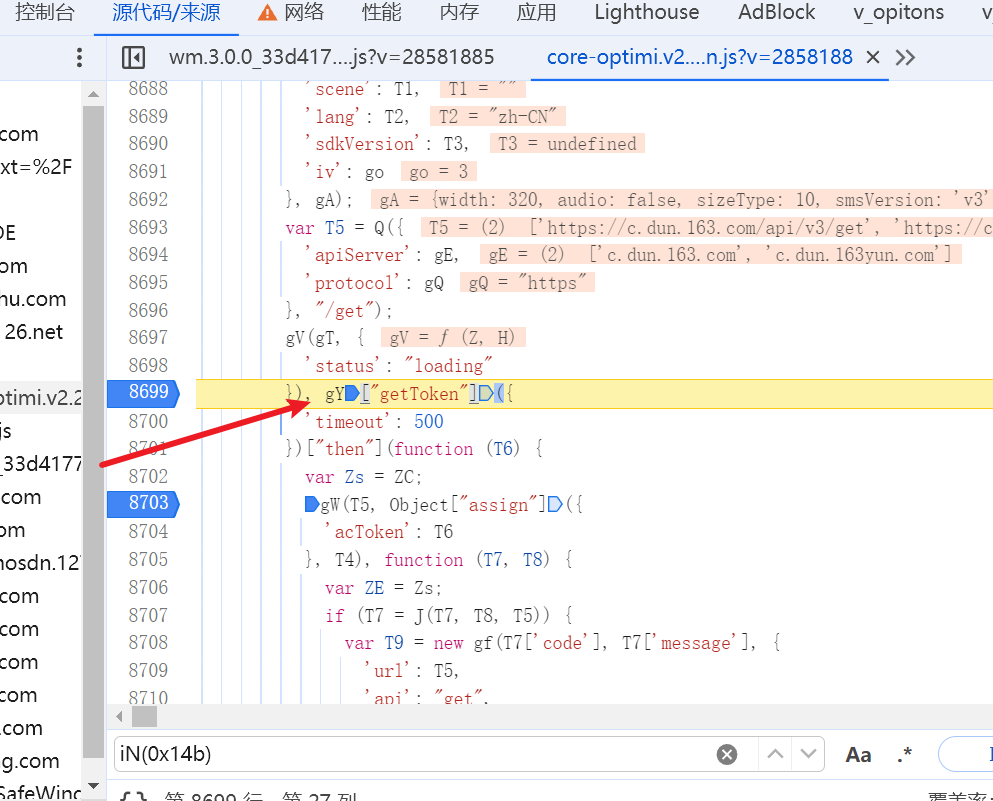This screenshot has height=801, width=993.
Task: Select the 26.net entry in navigator
Action: click(x=34, y=332)
